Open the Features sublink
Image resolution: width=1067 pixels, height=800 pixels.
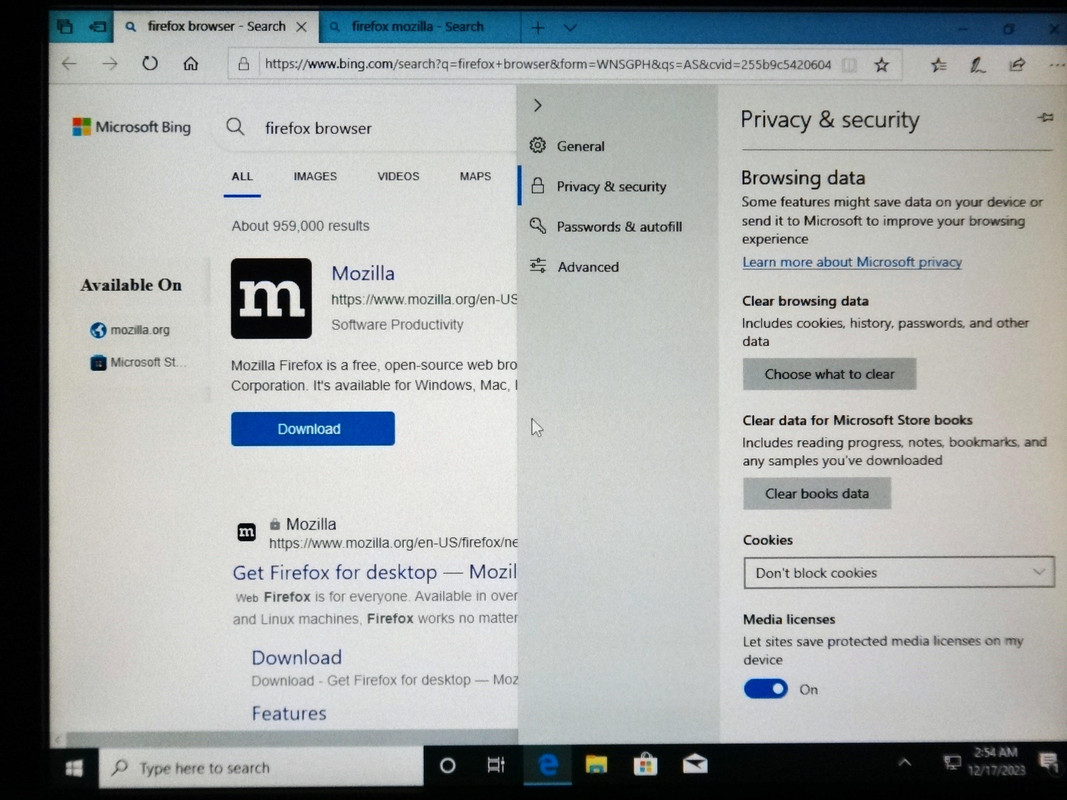pos(289,714)
